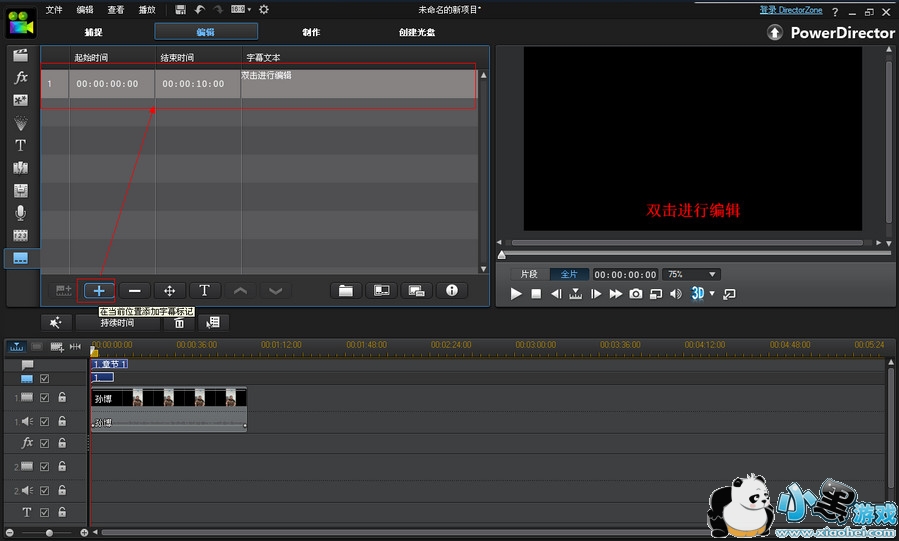899x541 pixels.
Task: Open the 3D mode dropdown arrow
Action: 712,294
